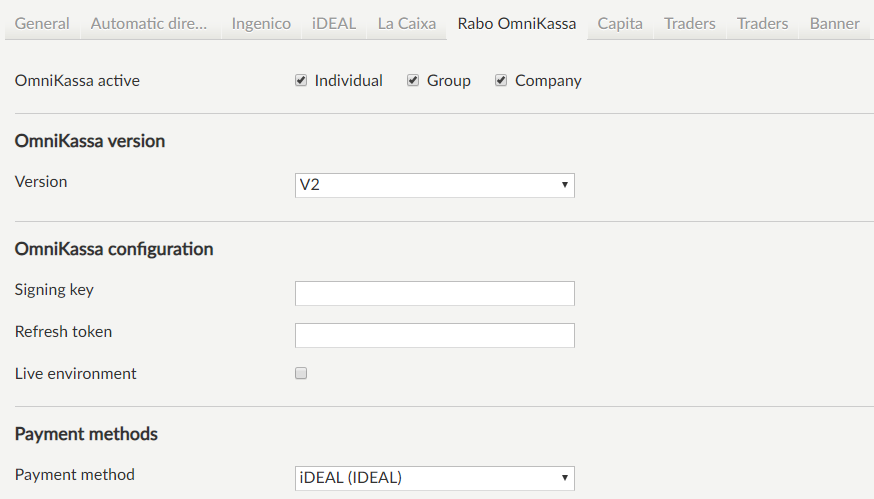Open the Banner tab
Image resolution: width=874 pixels, height=499 pixels.
pos(834,23)
